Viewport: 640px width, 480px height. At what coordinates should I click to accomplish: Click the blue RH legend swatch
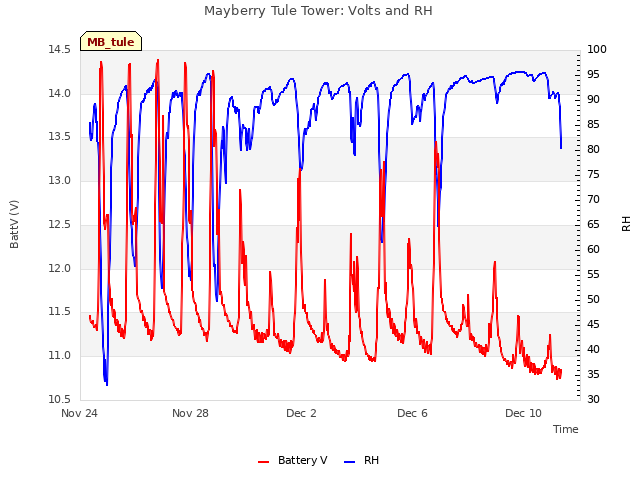pyautogui.click(x=350, y=462)
